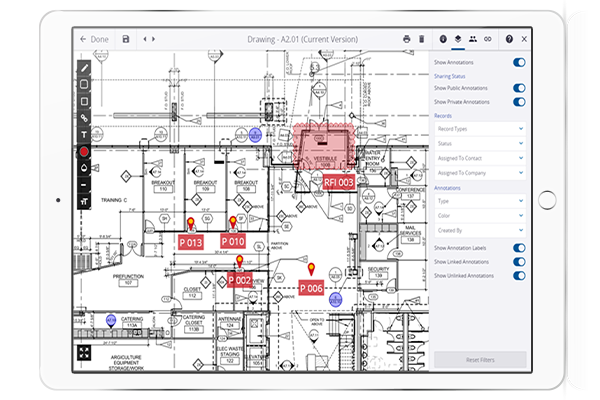Select the pencil drawing tool
Viewport: 600px width, 400px height.
click(x=84, y=67)
